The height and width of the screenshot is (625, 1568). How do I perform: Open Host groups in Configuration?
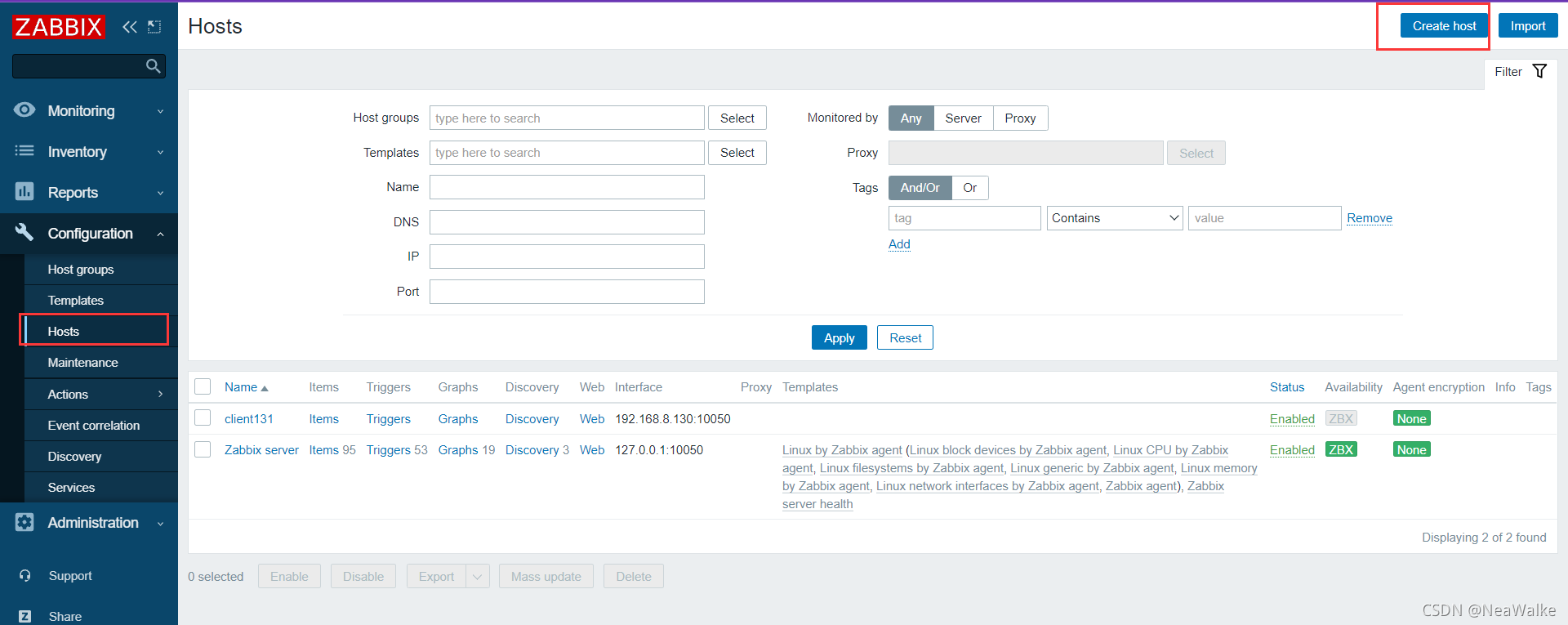tap(81, 269)
